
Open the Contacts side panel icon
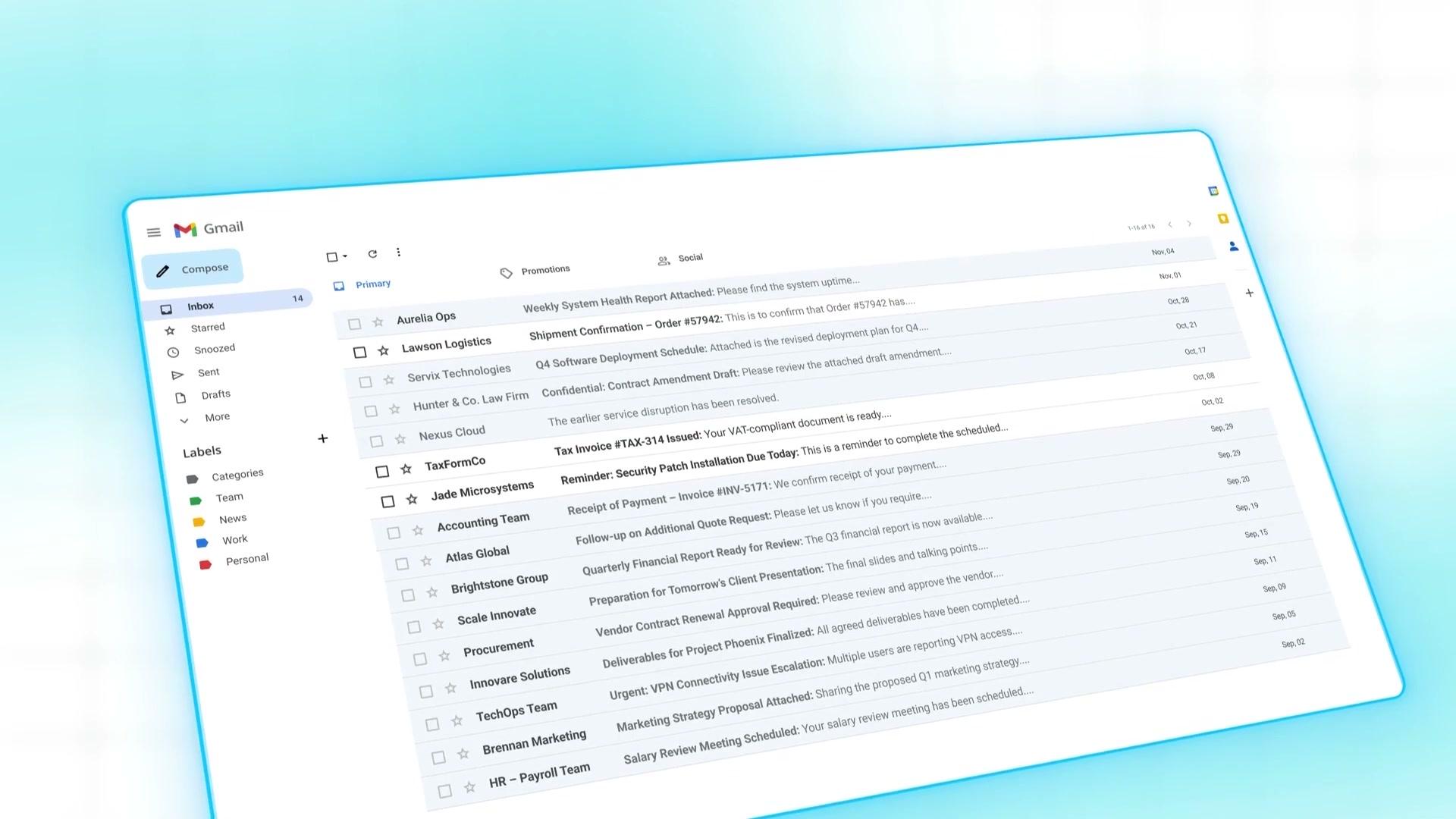1234,246
